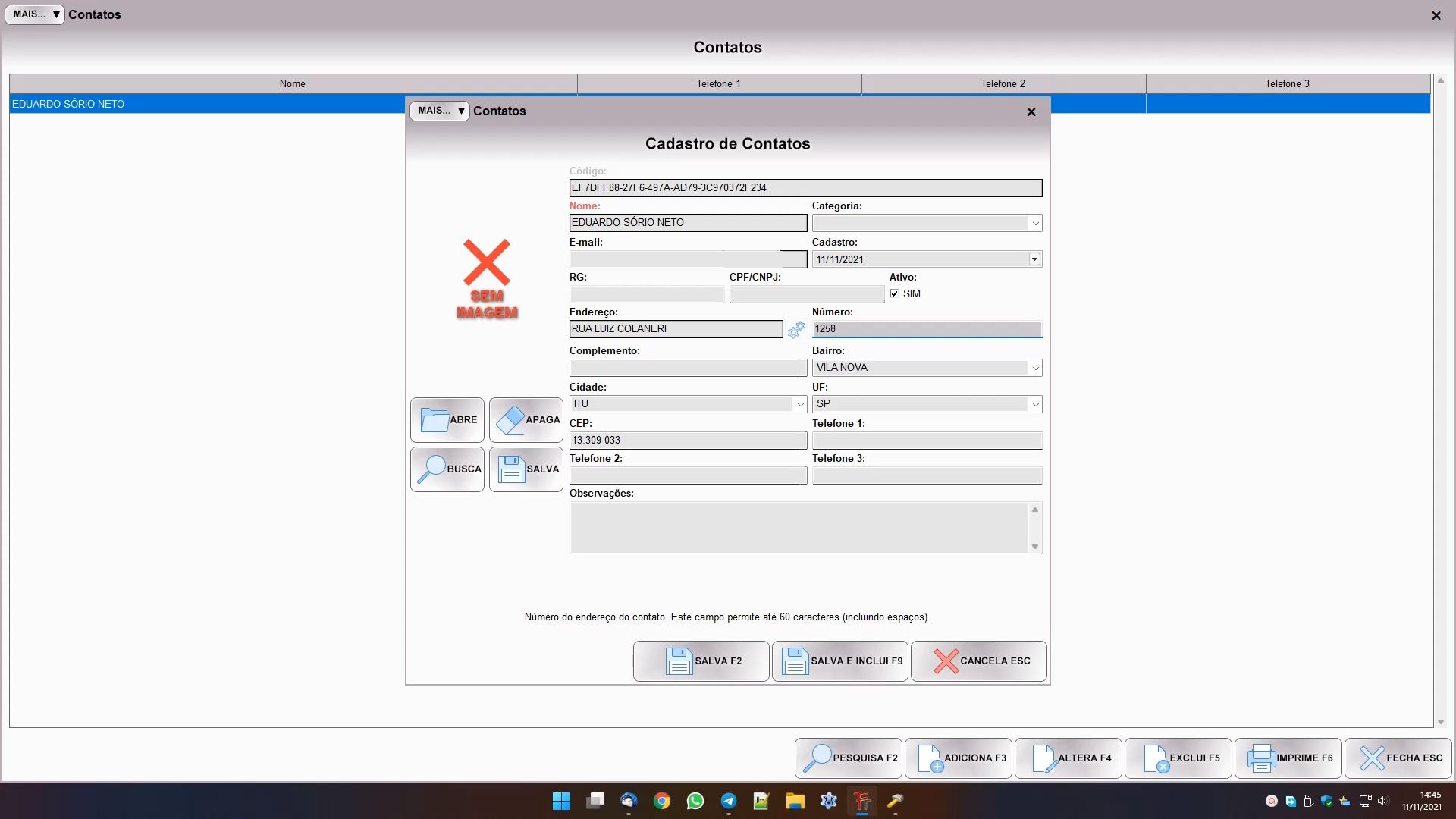
Task: Uncheck the Ativo SIM checkbox
Action: tap(894, 293)
